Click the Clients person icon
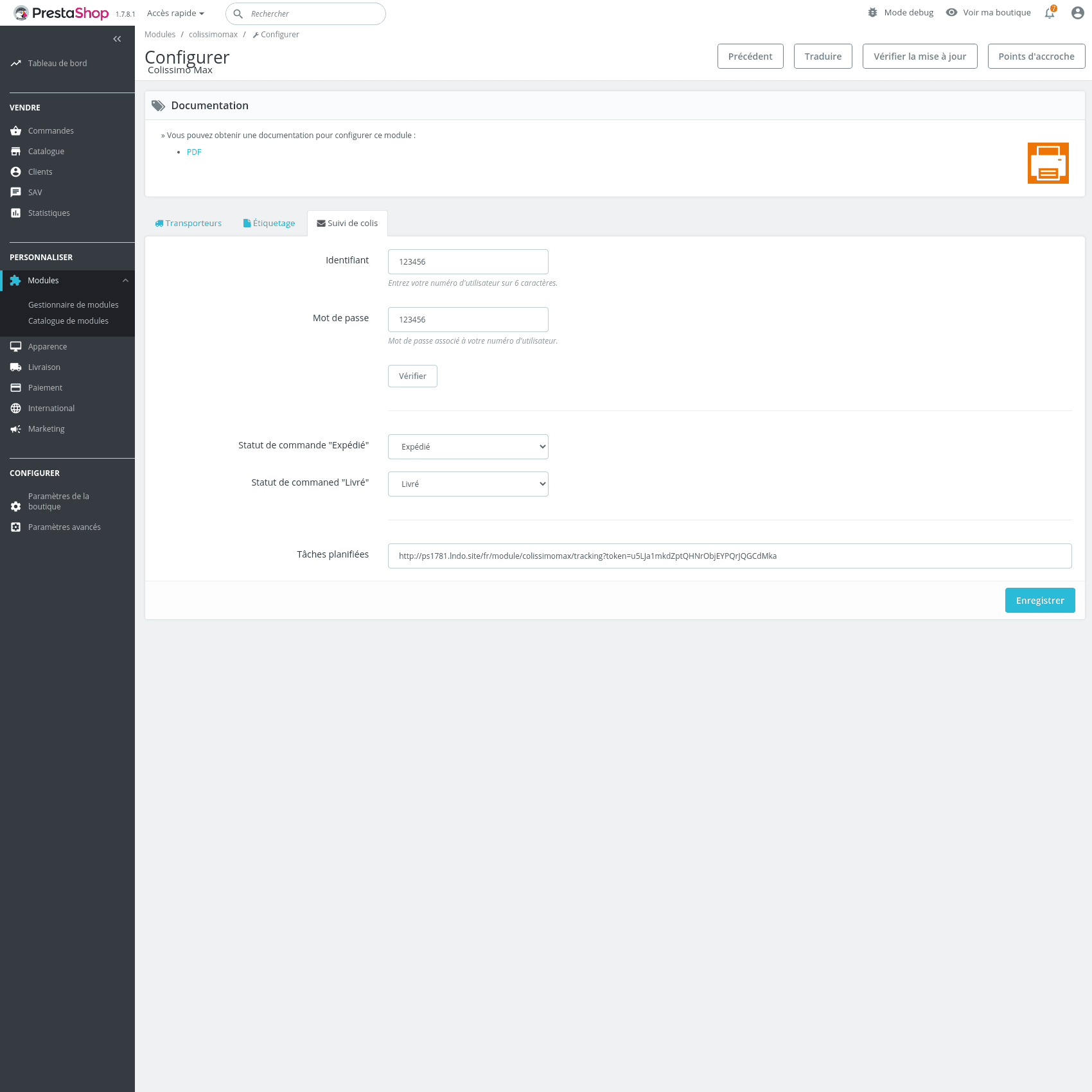Screen dimensions: 1092x1092 tap(16, 172)
